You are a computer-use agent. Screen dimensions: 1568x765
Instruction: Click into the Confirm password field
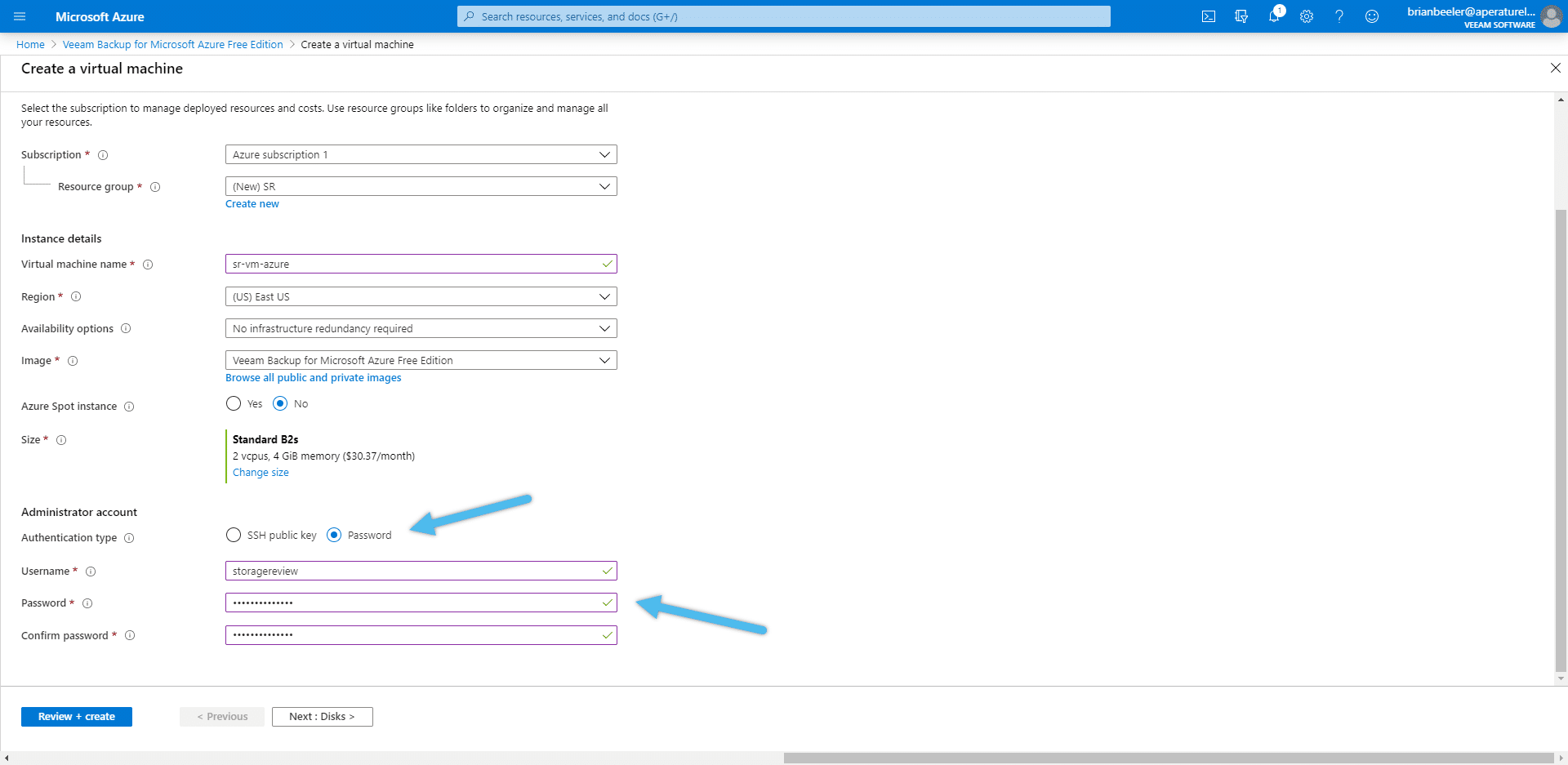pyautogui.click(x=421, y=635)
